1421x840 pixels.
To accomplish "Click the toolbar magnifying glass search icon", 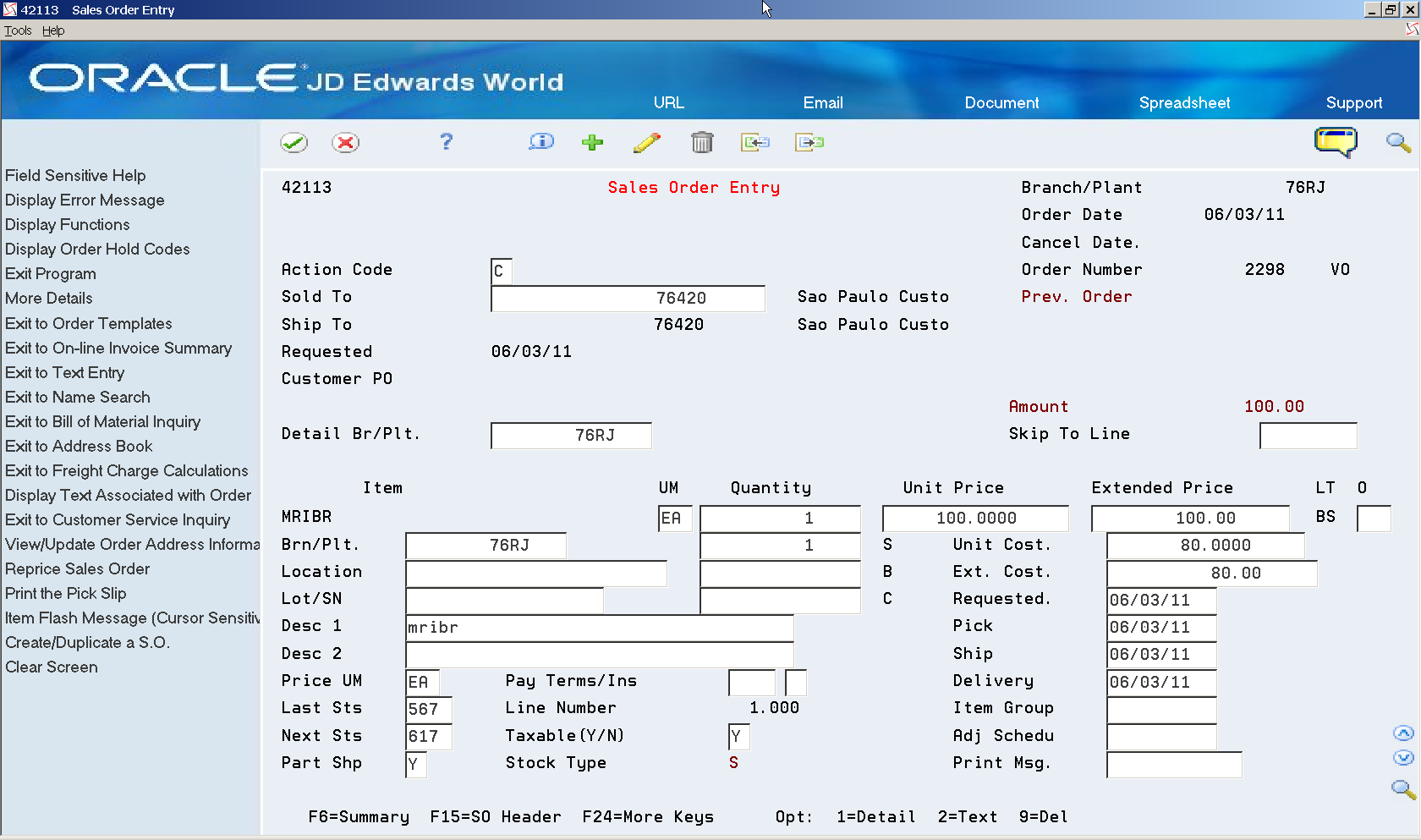I will 1398,142.
